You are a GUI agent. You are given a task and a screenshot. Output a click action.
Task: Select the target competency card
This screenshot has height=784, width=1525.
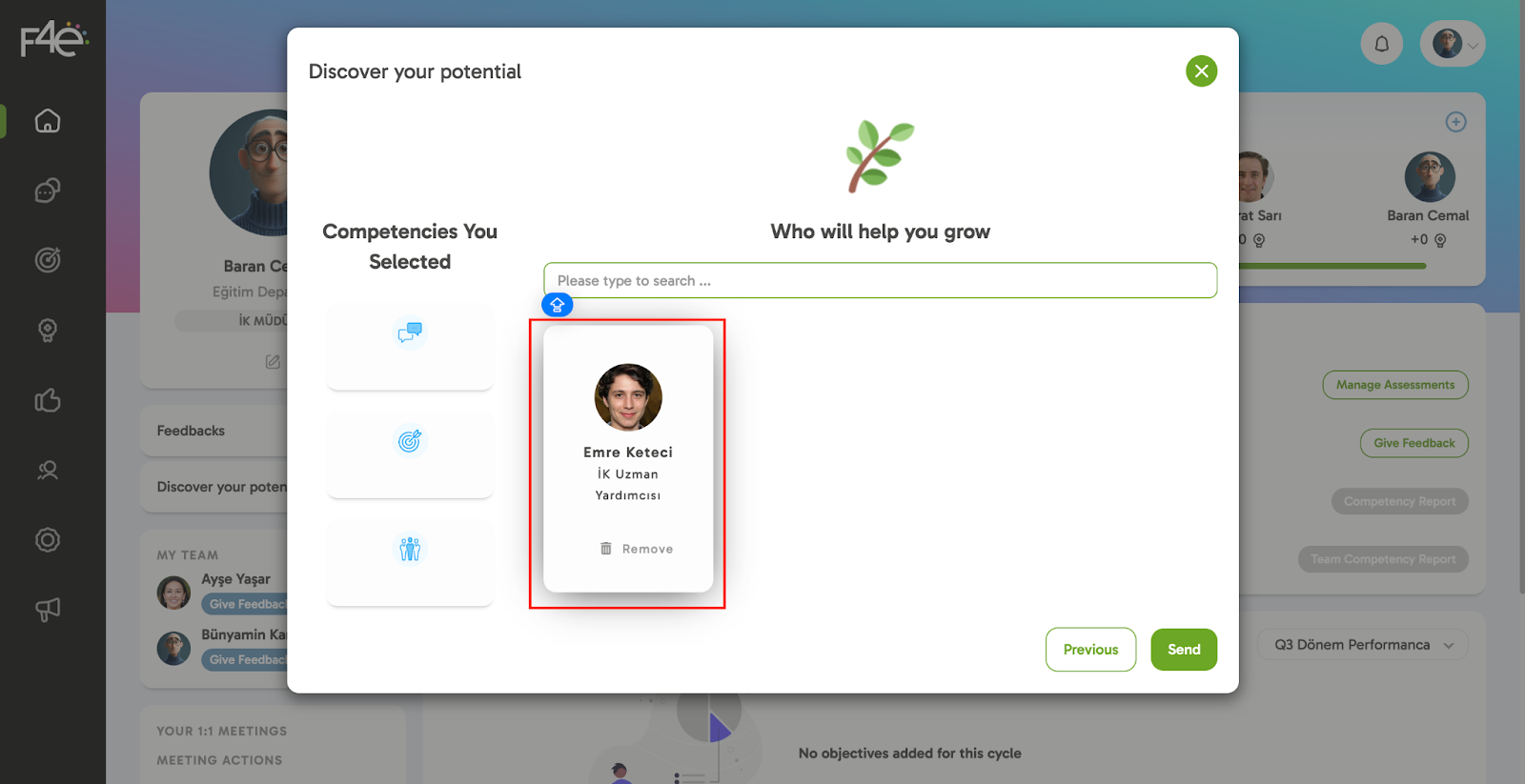(410, 454)
